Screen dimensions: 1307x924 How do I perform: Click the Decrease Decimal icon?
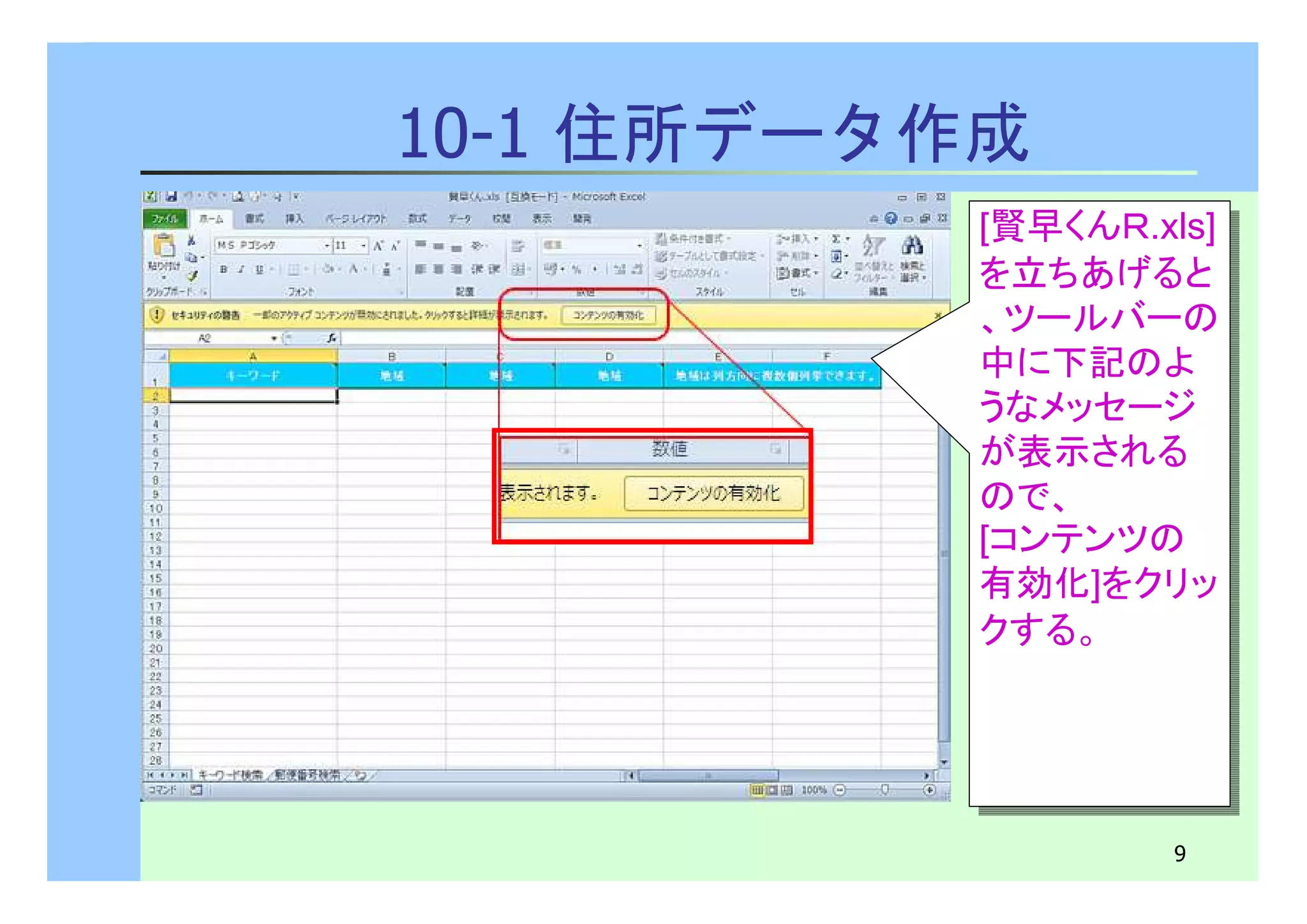click(x=636, y=269)
